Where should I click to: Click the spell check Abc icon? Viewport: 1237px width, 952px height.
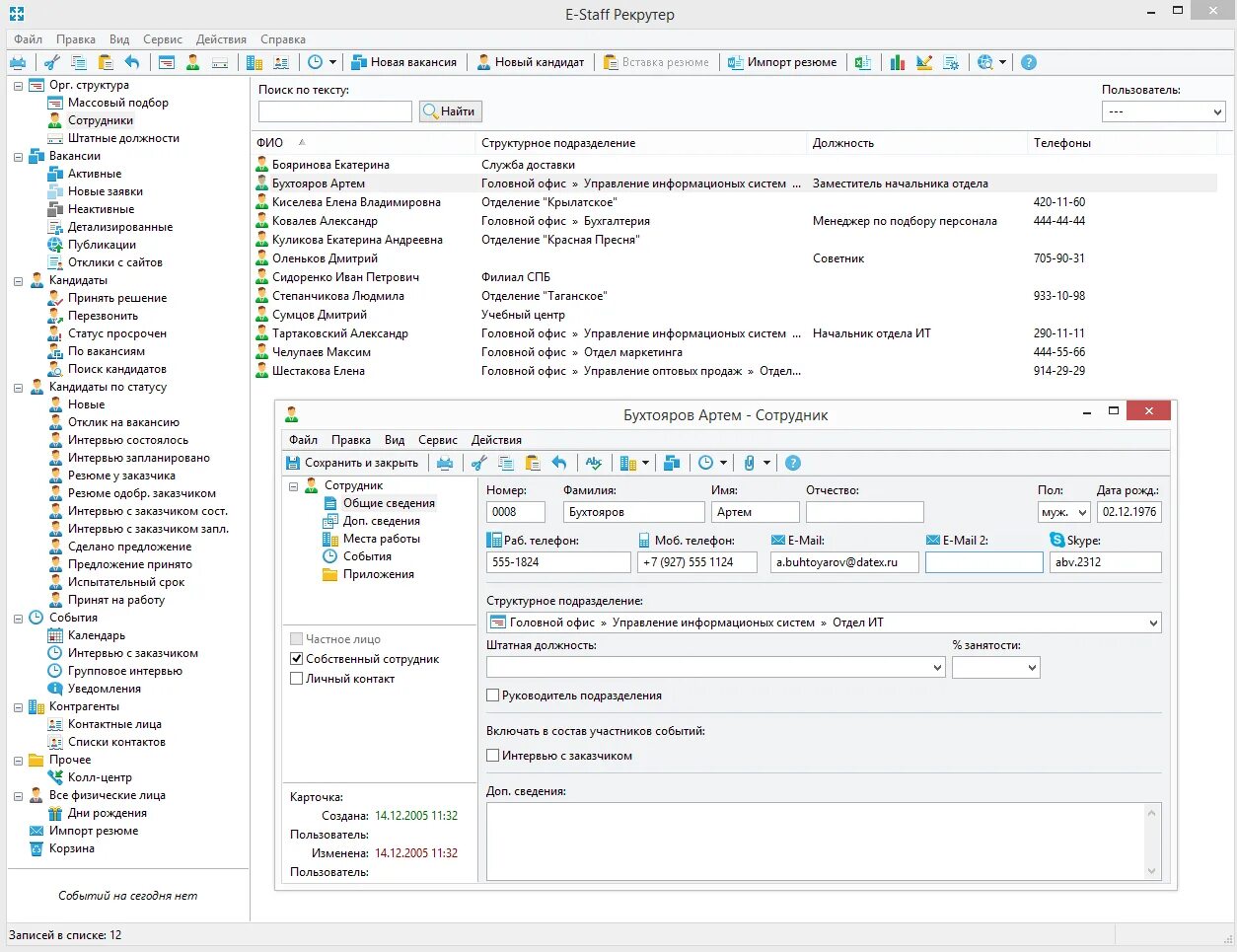594,463
